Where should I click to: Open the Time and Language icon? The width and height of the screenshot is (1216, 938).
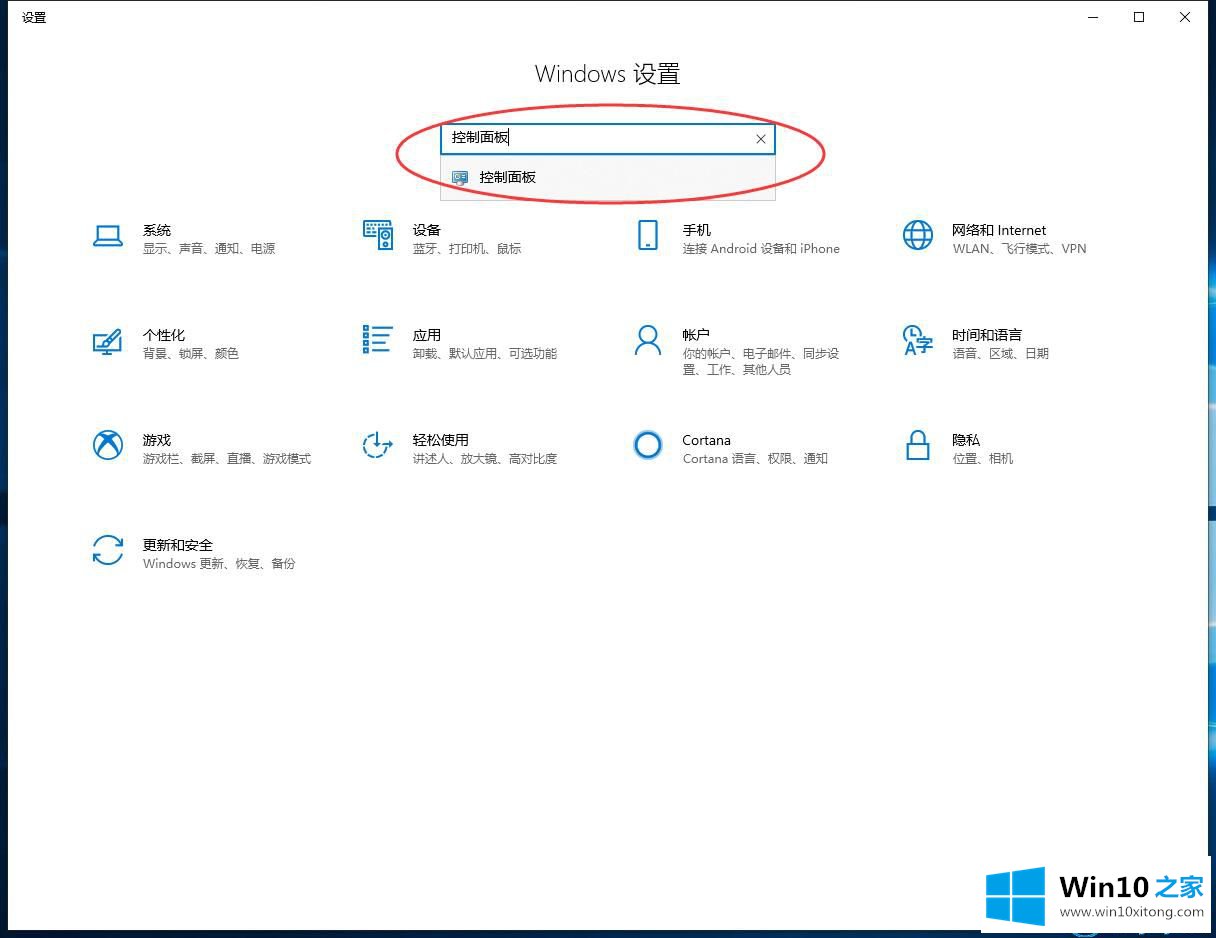(x=918, y=340)
